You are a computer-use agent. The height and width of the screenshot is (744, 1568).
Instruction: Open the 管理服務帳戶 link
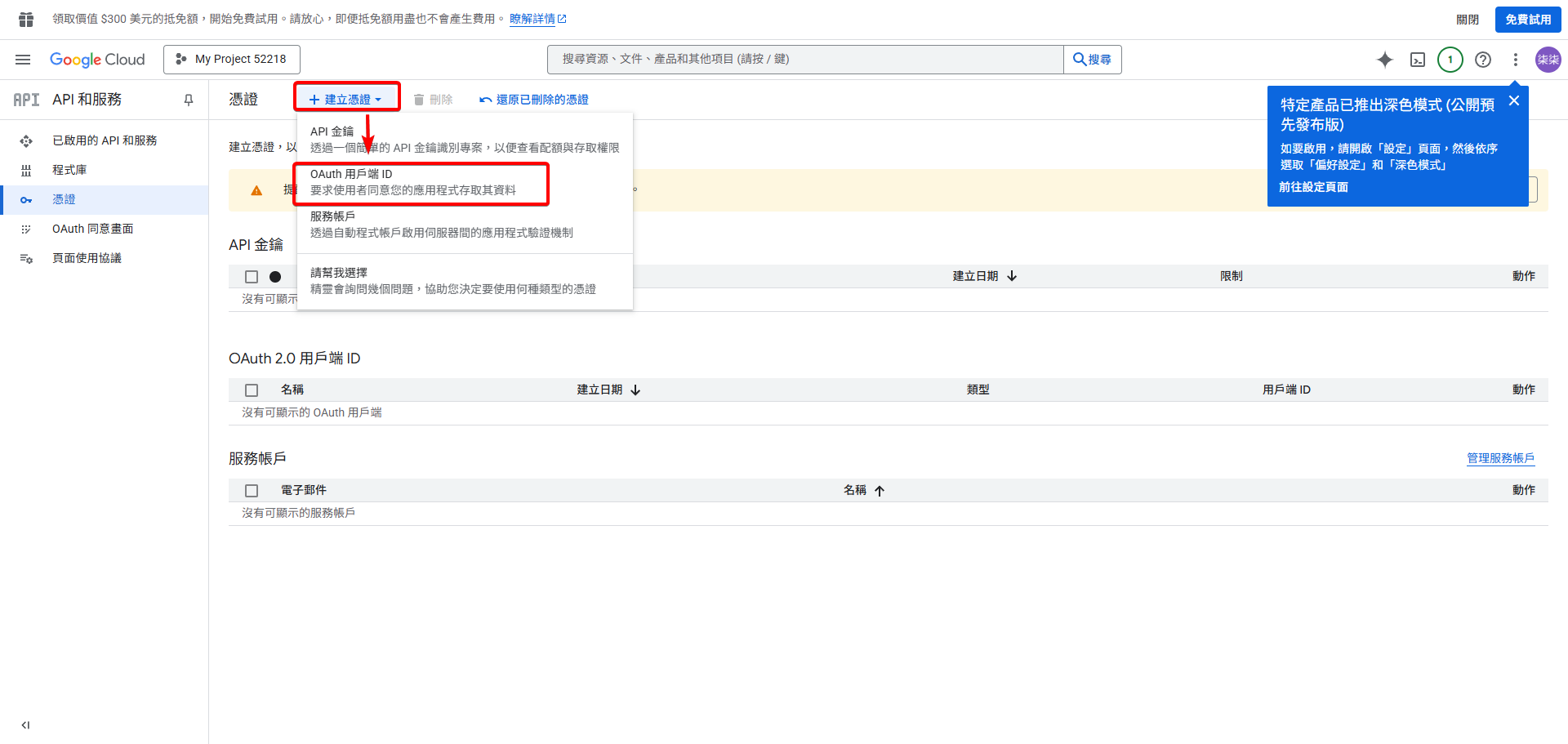click(x=1500, y=458)
